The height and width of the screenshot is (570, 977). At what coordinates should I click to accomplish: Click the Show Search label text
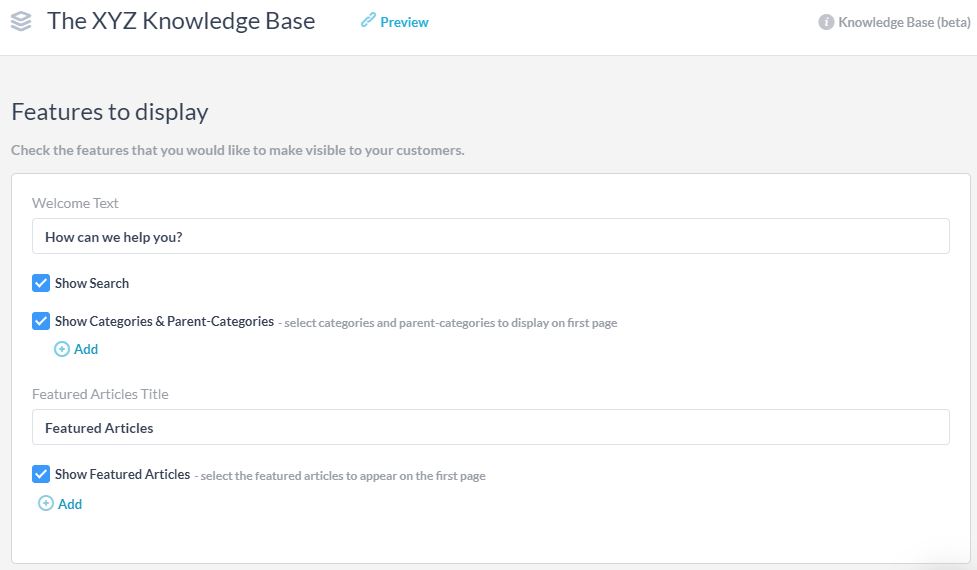pyautogui.click(x=92, y=283)
